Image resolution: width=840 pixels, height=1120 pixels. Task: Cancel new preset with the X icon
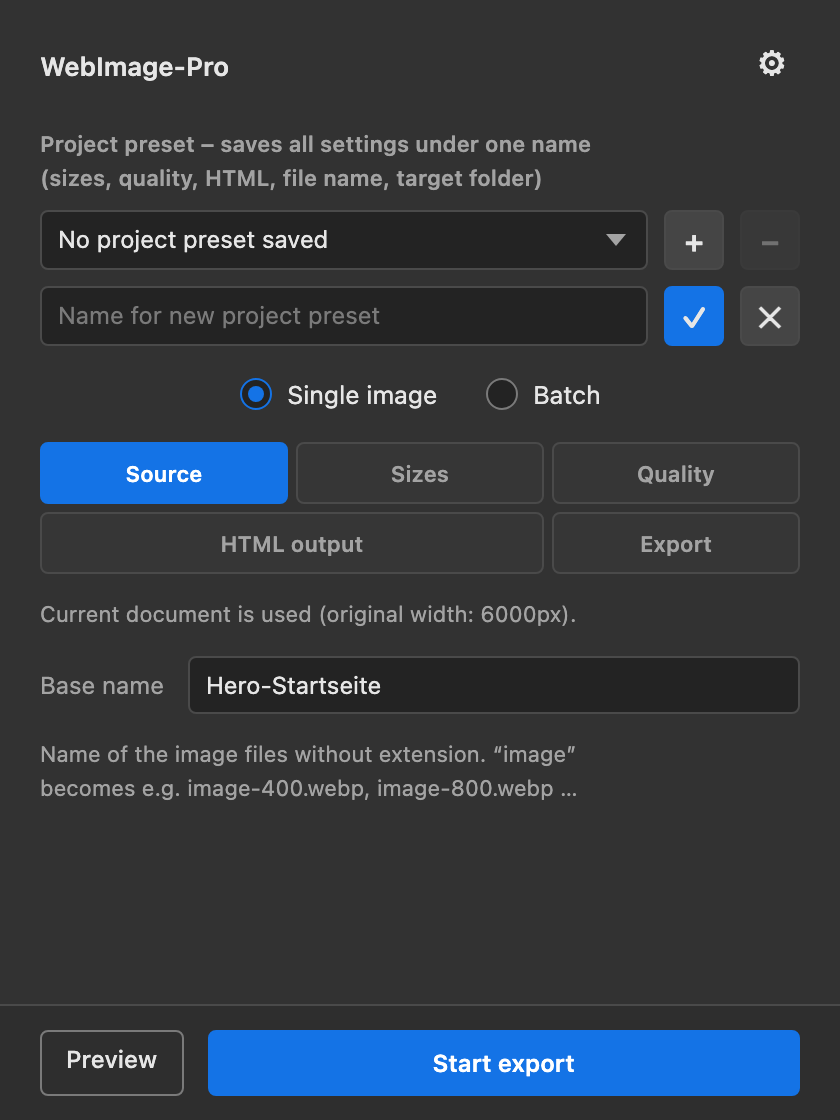tap(769, 316)
